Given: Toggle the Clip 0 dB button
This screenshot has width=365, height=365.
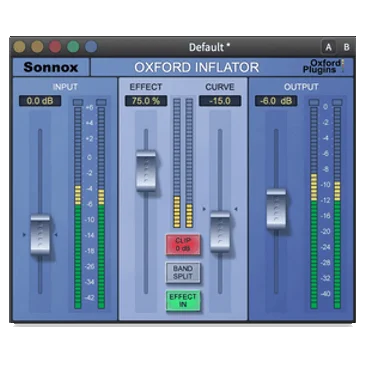Looking at the screenshot, I should [x=183, y=244].
